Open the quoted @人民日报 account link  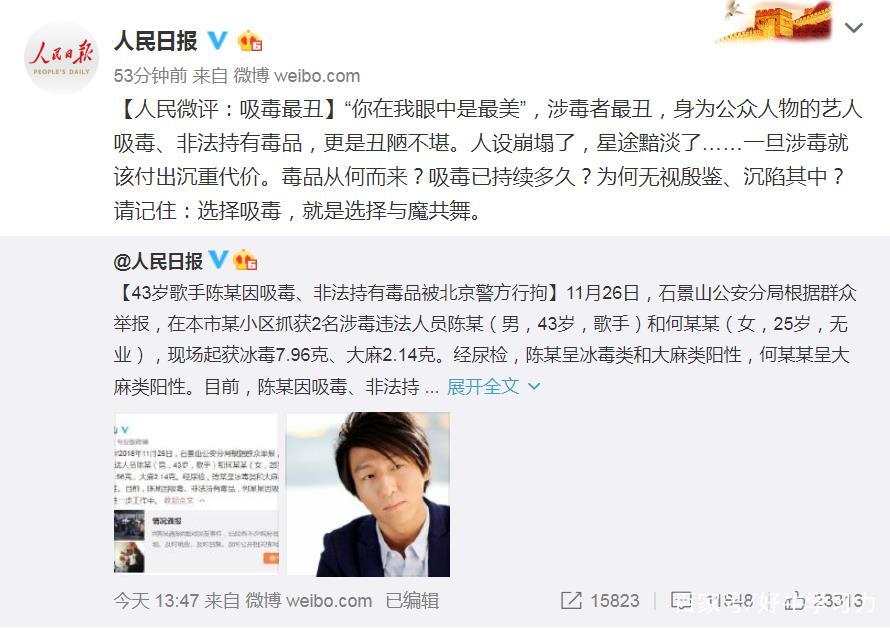coord(158,261)
